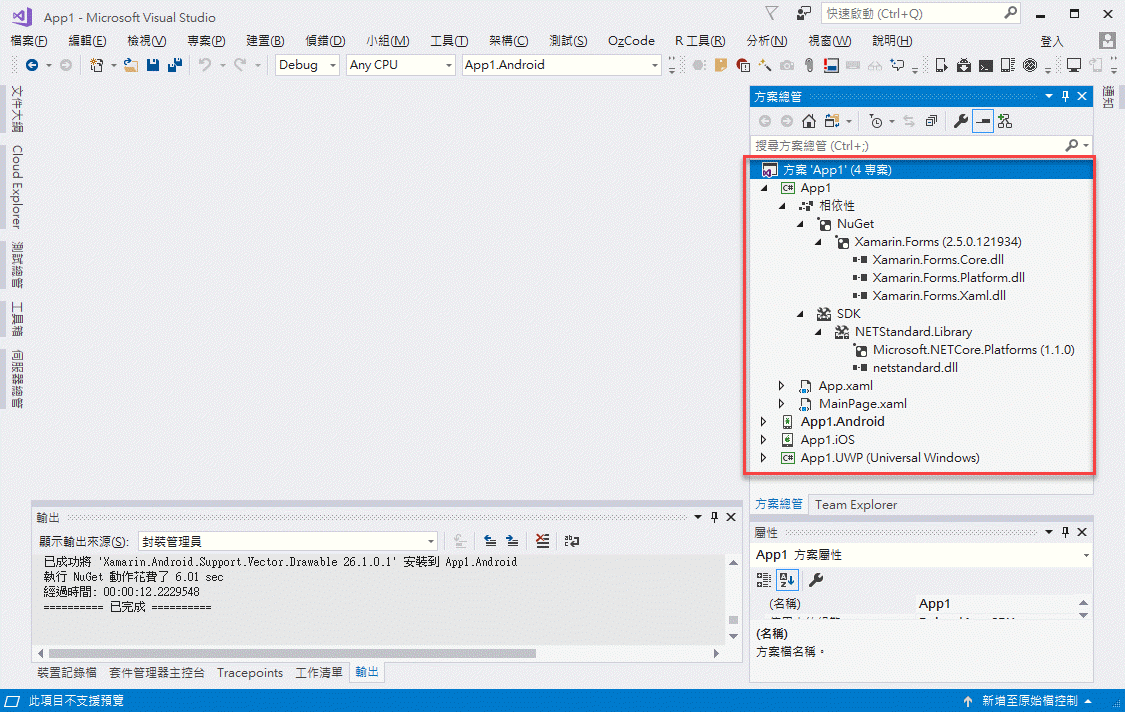1125x712 pixels.
Task: Click the view class diagram icon
Action: click(1005, 121)
